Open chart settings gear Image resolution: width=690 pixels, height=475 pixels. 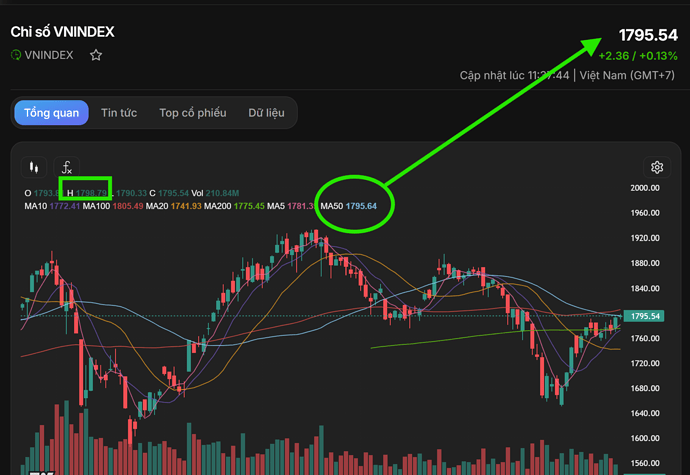(657, 167)
